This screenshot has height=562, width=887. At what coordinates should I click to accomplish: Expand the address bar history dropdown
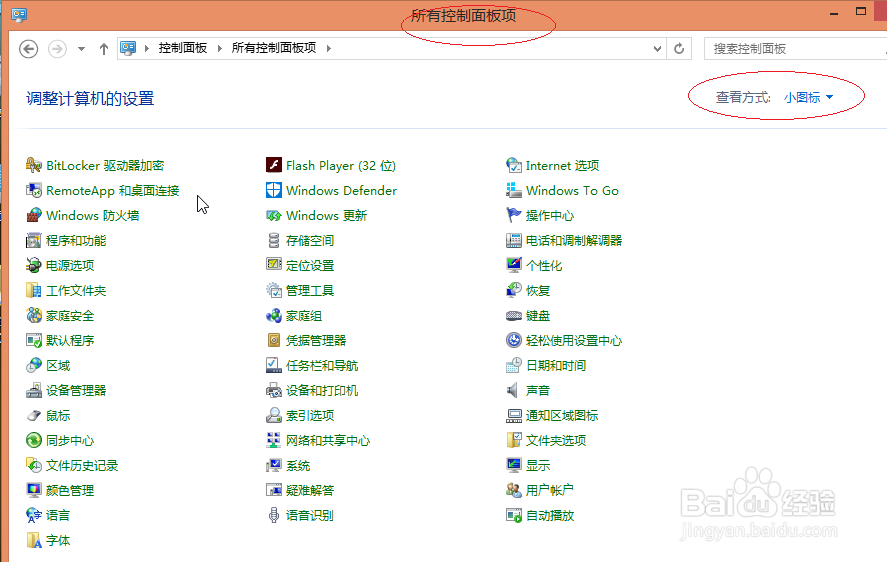click(657, 49)
